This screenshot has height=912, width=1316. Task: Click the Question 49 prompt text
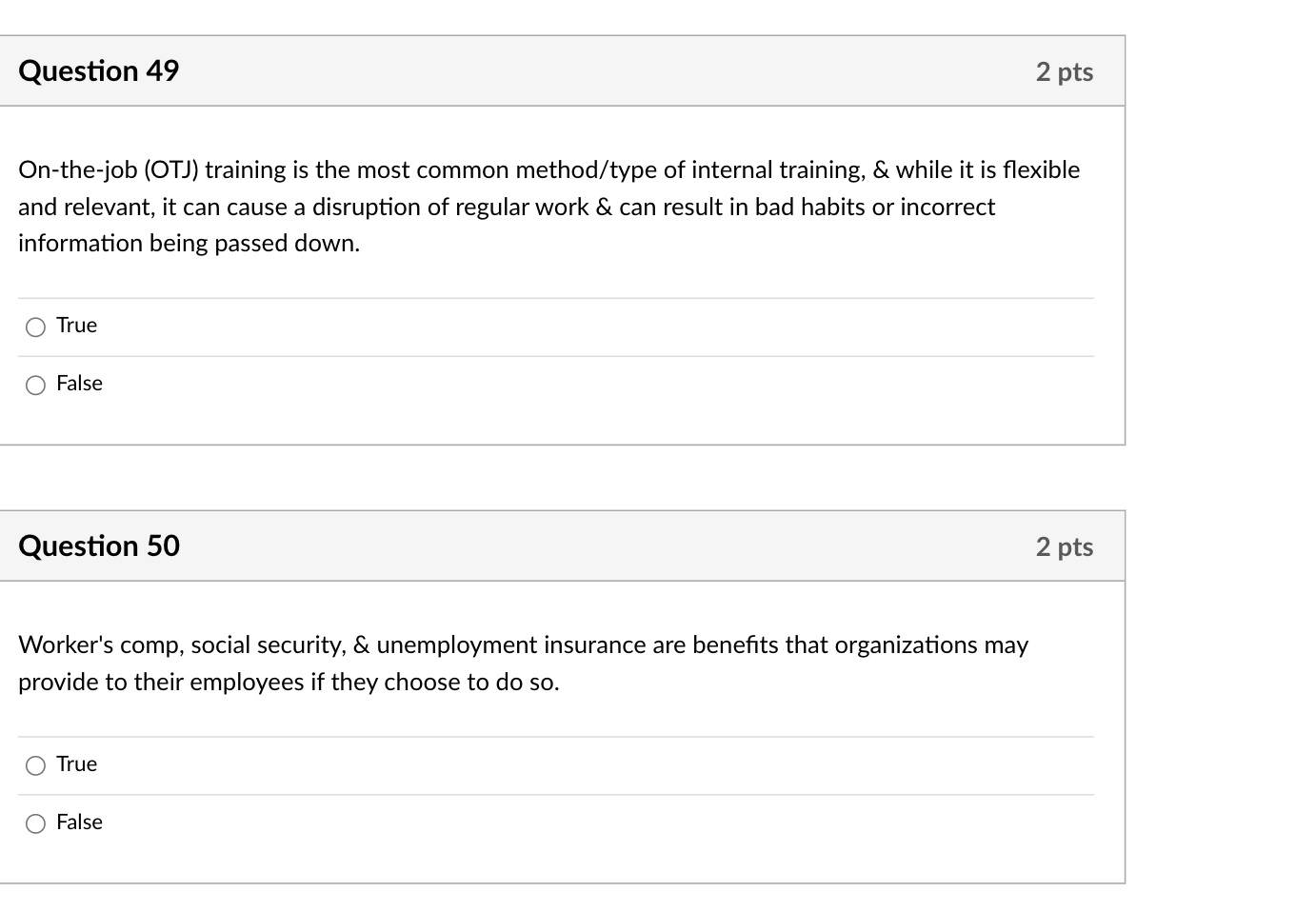point(549,206)
